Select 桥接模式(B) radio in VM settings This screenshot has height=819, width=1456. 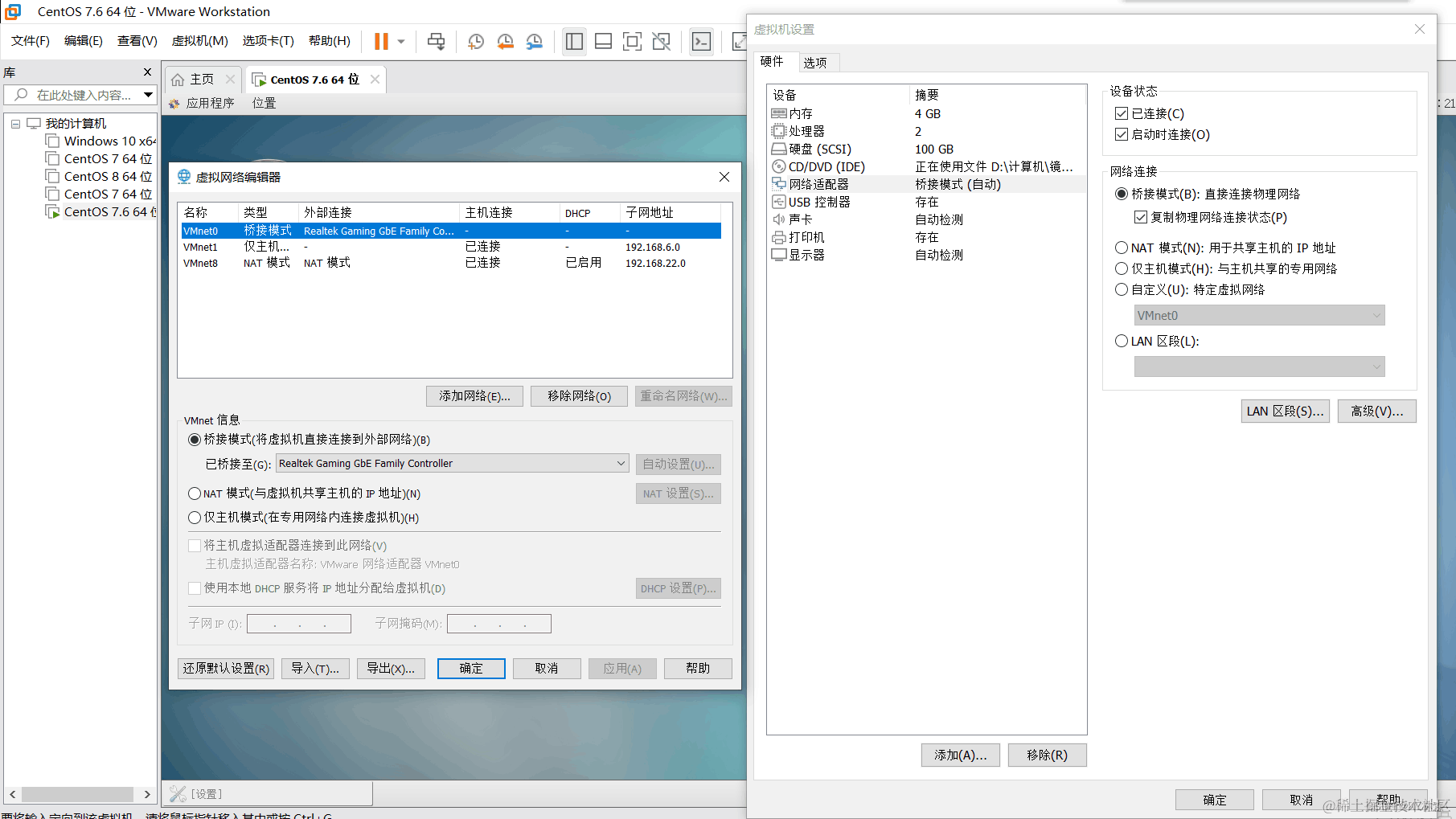(1122, 194)
